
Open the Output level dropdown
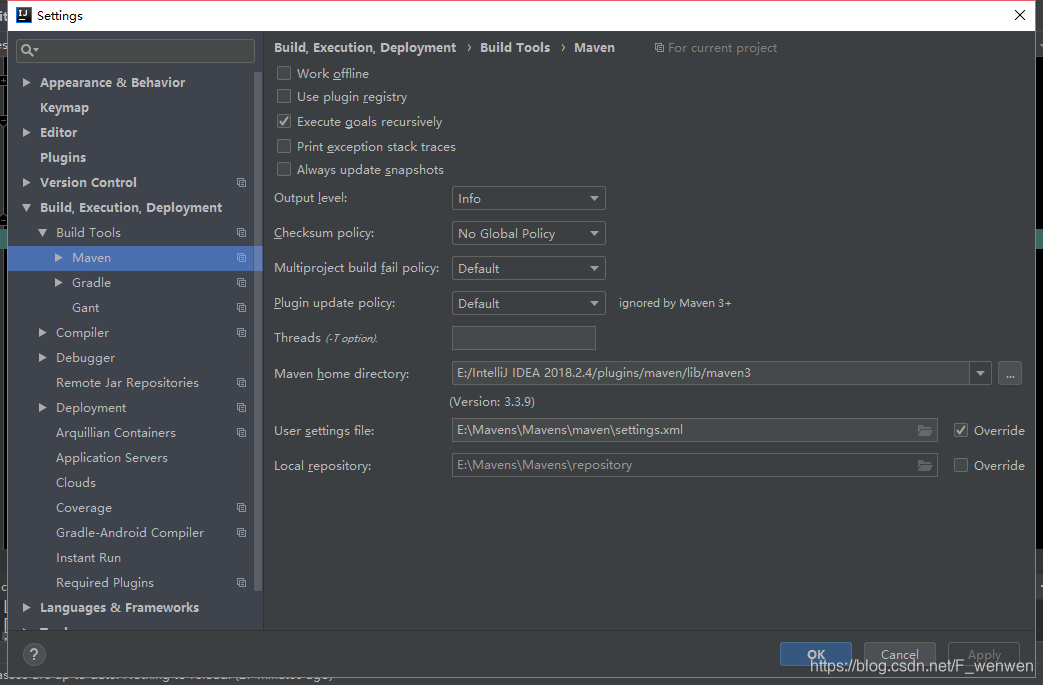pyautogui.click(x=529, y=198)
